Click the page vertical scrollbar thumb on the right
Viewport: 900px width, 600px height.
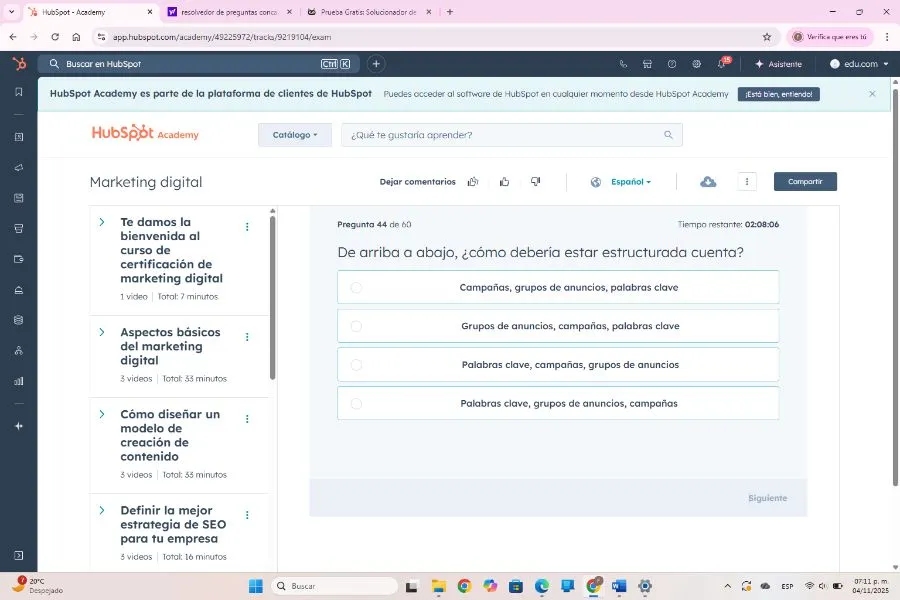click(895, 285)
